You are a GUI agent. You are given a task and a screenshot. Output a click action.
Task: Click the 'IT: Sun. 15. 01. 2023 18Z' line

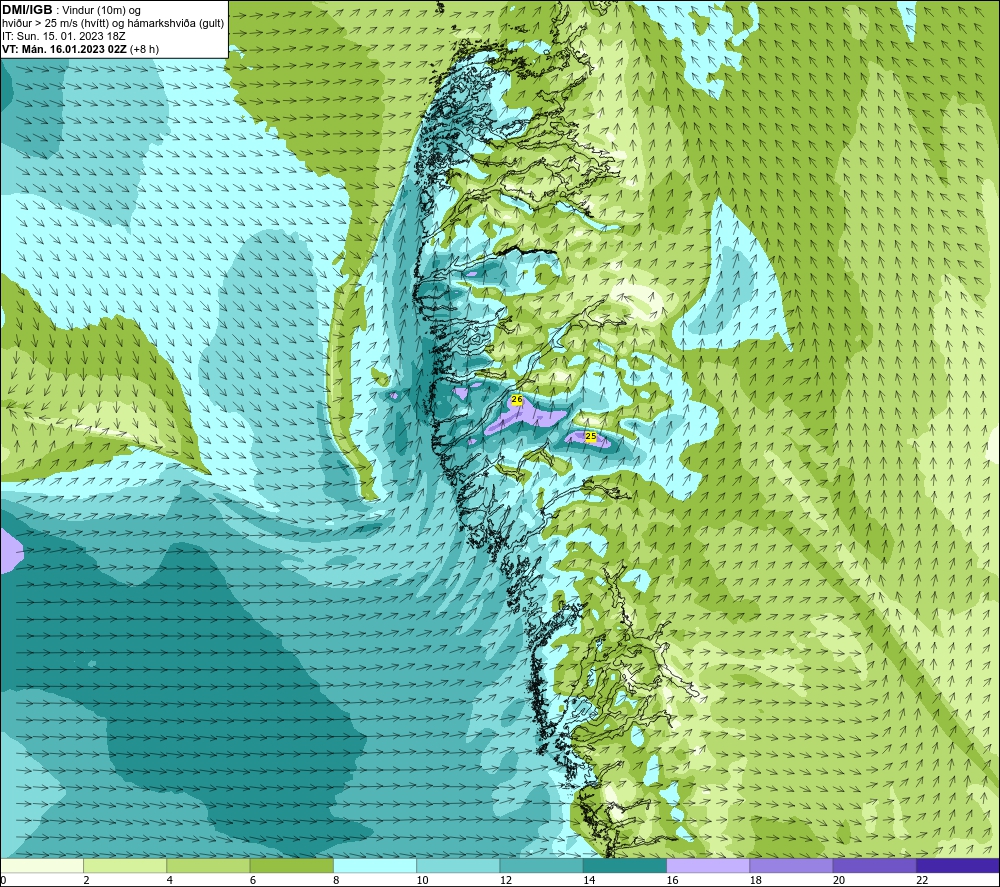click(64, 36)
